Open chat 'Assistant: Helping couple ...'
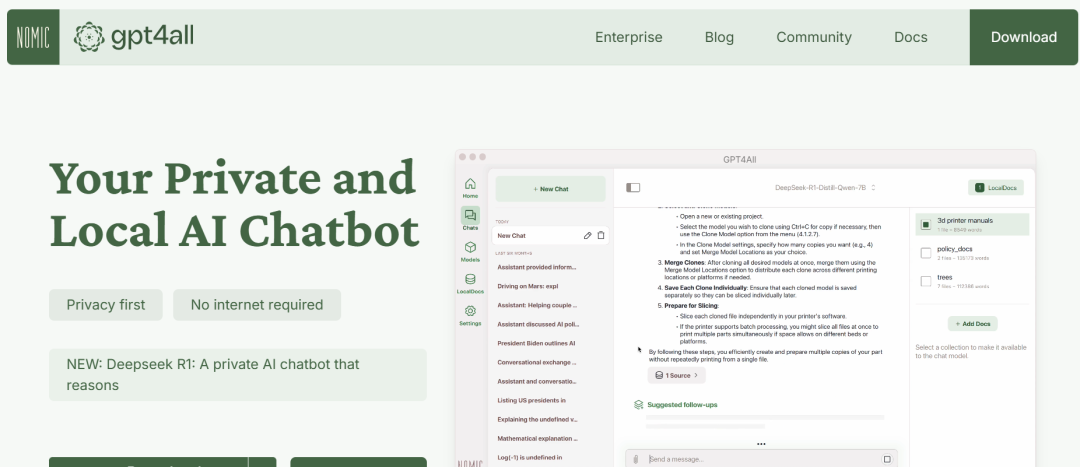1080x467 pixels. coord(537,305)
